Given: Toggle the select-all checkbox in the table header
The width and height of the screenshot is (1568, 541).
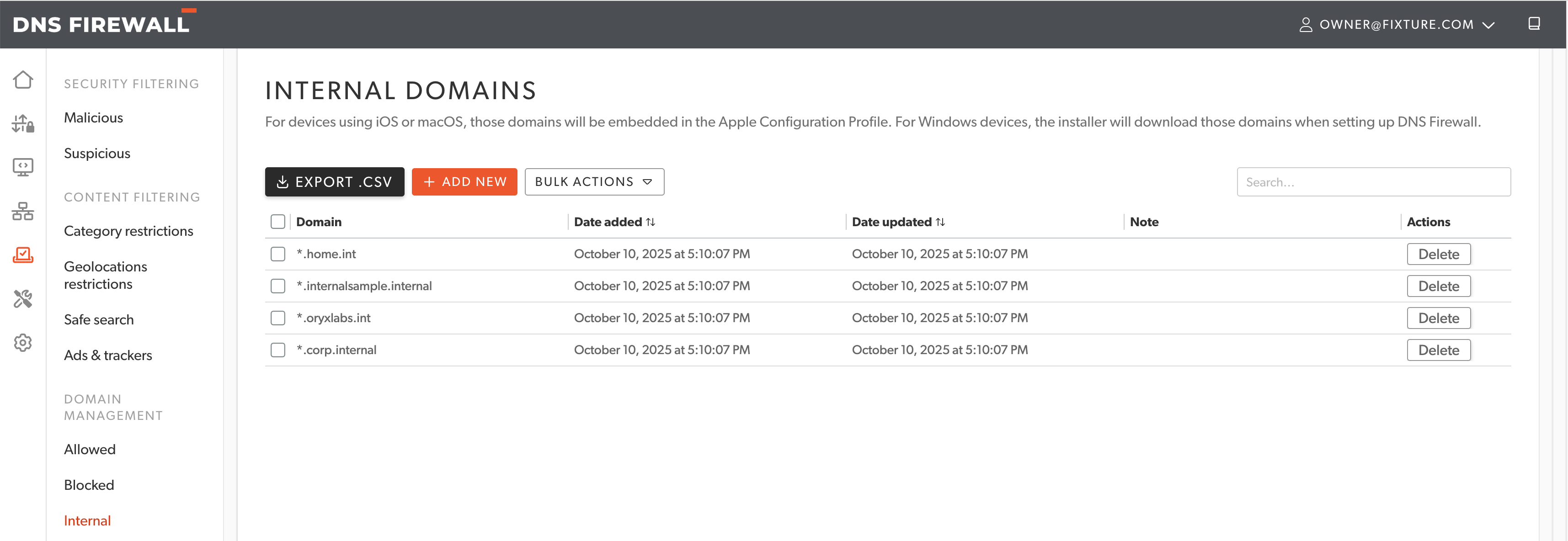Looking at the screenshot, I should [277, 222].
